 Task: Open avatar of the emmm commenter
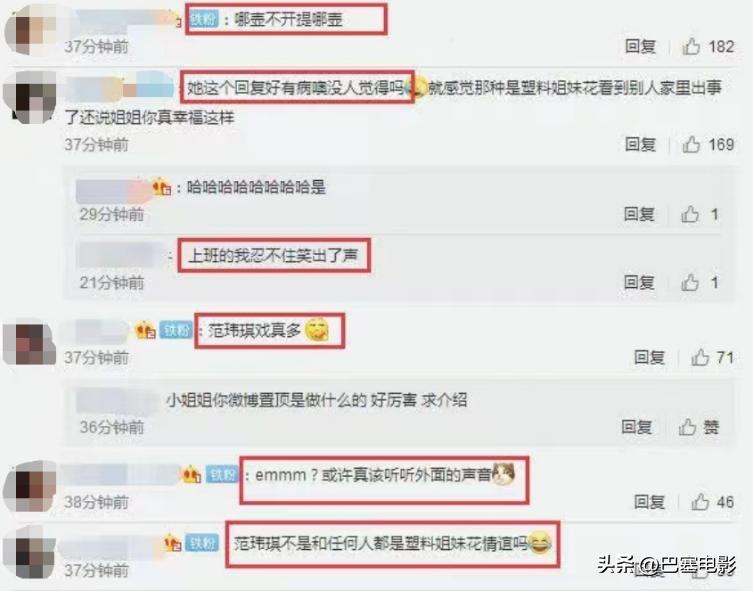coord(30,487)
